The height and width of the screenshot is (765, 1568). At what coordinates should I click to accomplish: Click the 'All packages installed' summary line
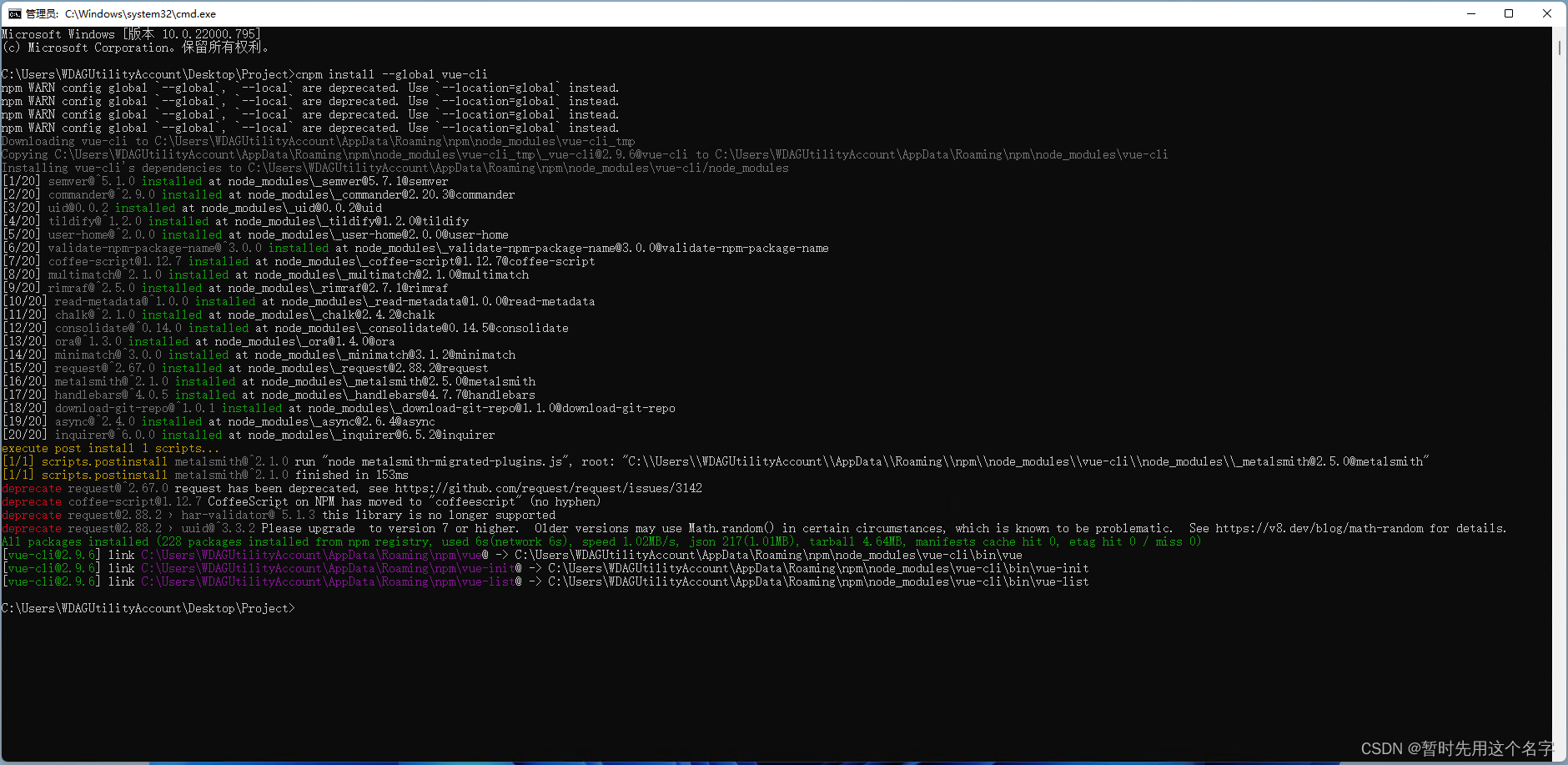click(601, 541)
